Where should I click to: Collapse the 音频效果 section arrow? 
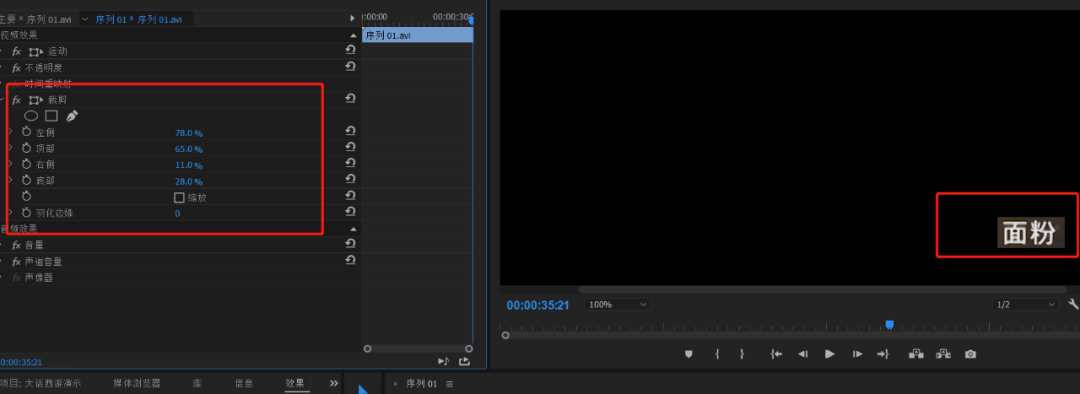pyautogui.click(x=353, y=229)
